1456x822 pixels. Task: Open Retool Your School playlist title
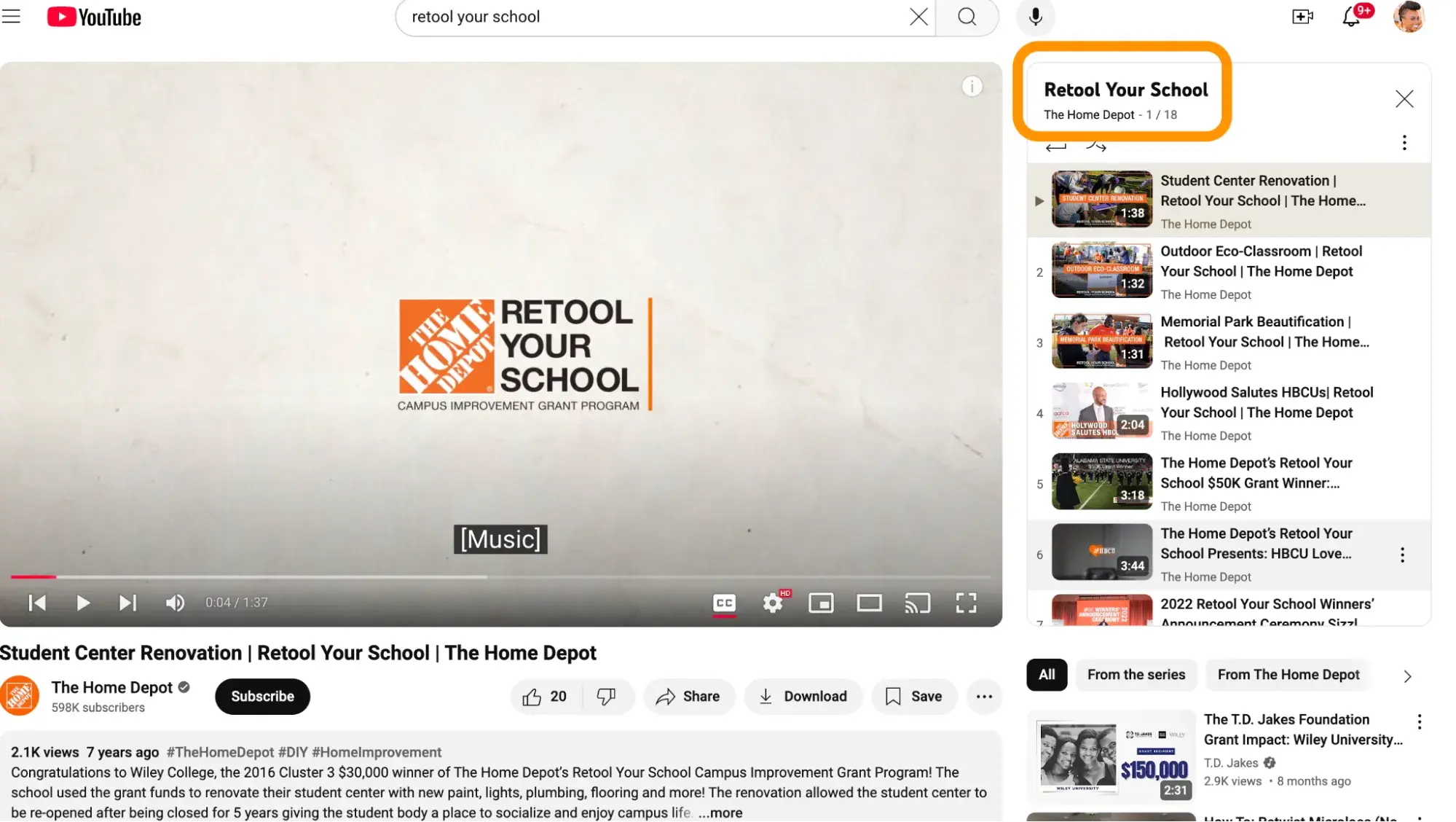pyautogui.click(x=1125, y=90)
